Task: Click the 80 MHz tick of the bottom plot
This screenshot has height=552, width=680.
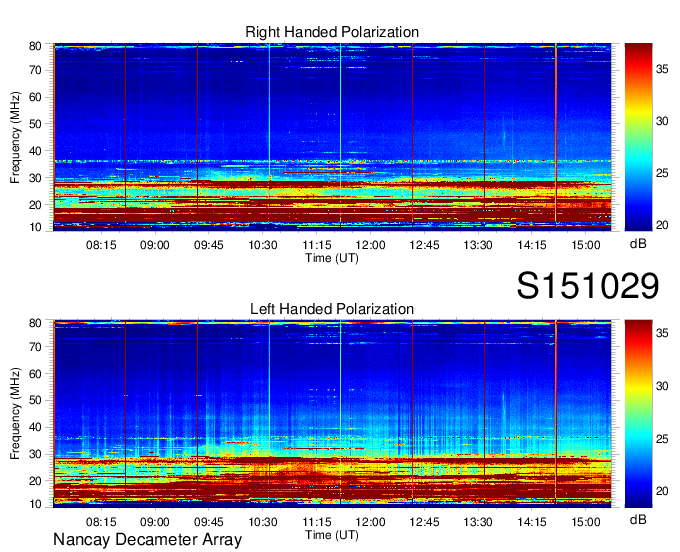Action: [35, 323]
